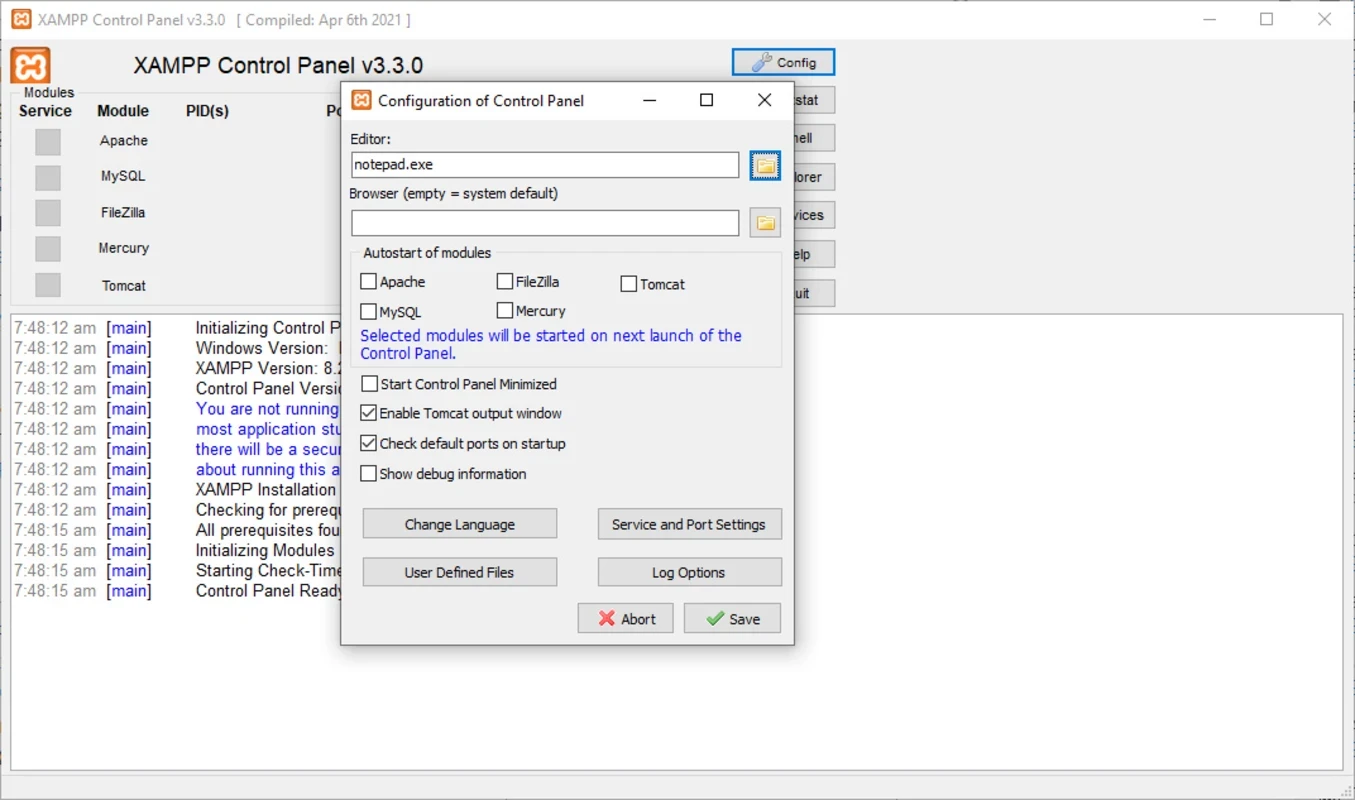
Task: Click the Tomcat service install box
Action: tap(48, 285)
